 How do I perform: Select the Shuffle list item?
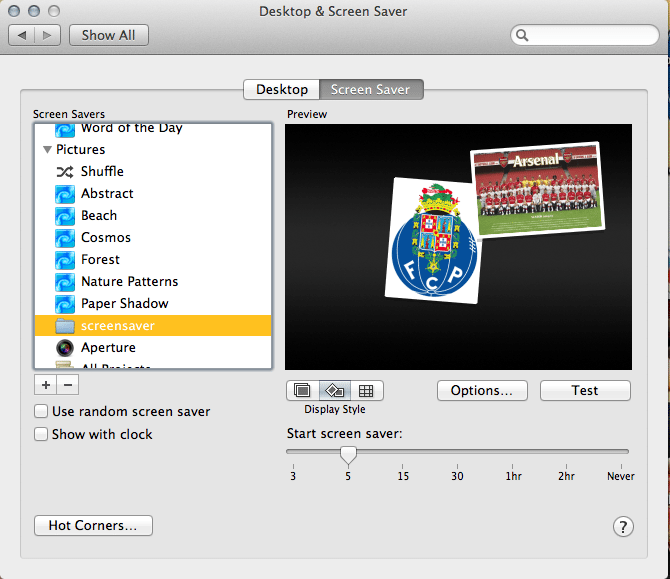click(x=153, y=172)
